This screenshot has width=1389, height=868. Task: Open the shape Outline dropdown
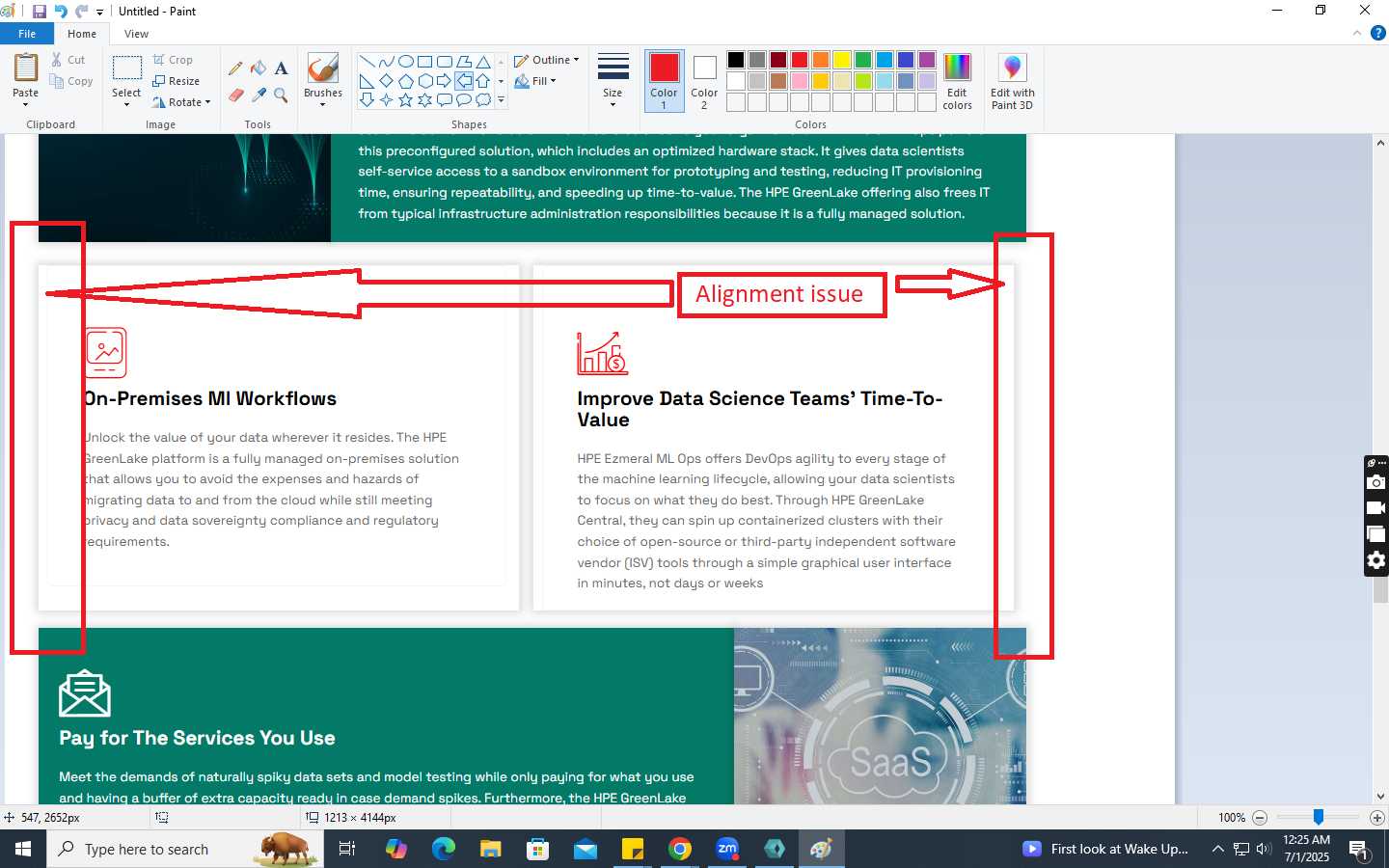(x=547, y=60)
